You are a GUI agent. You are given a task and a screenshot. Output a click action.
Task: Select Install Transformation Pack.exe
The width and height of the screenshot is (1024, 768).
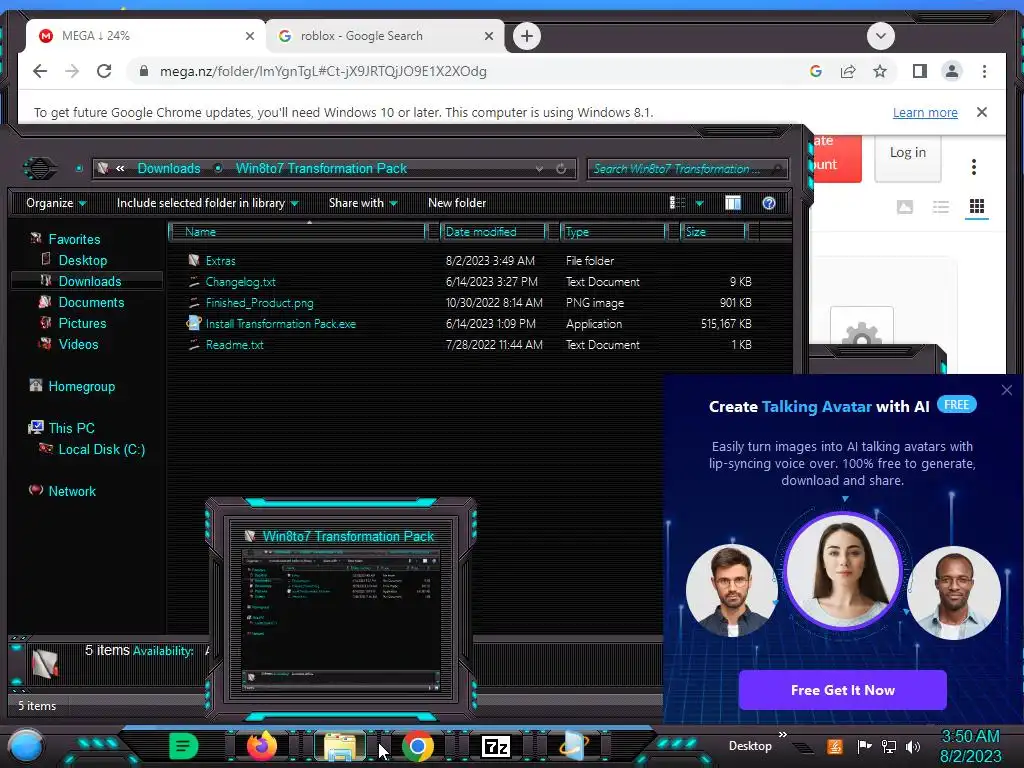[280, 324]
